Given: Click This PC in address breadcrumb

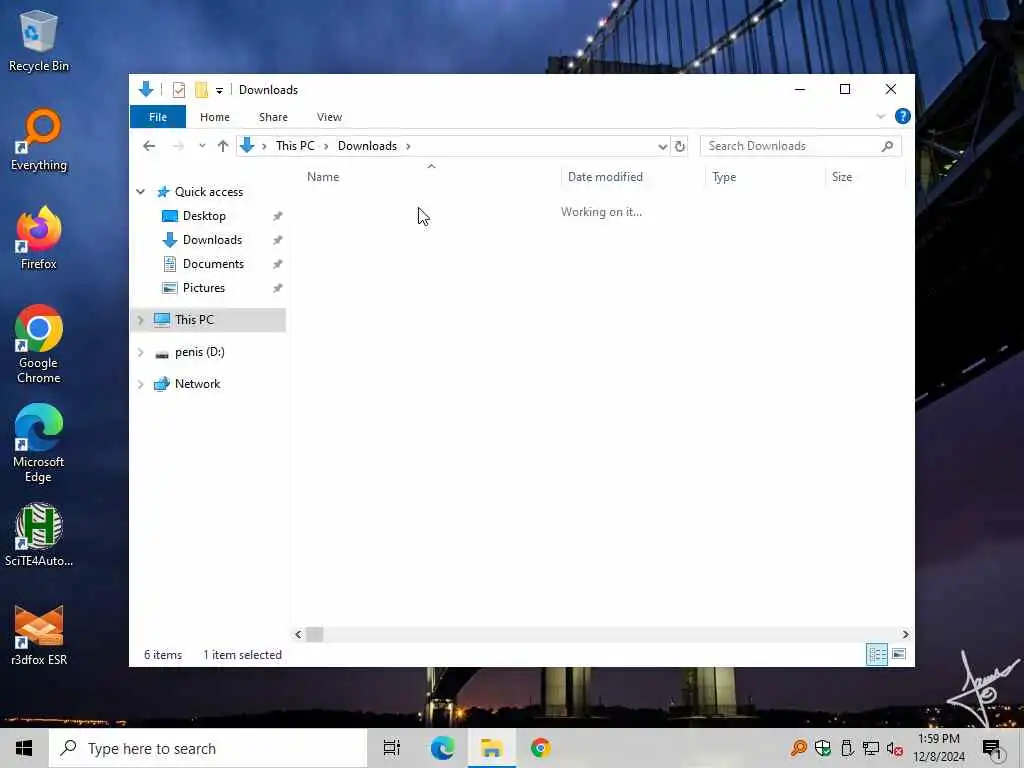Looking at the screenshot, I should 295,146.
